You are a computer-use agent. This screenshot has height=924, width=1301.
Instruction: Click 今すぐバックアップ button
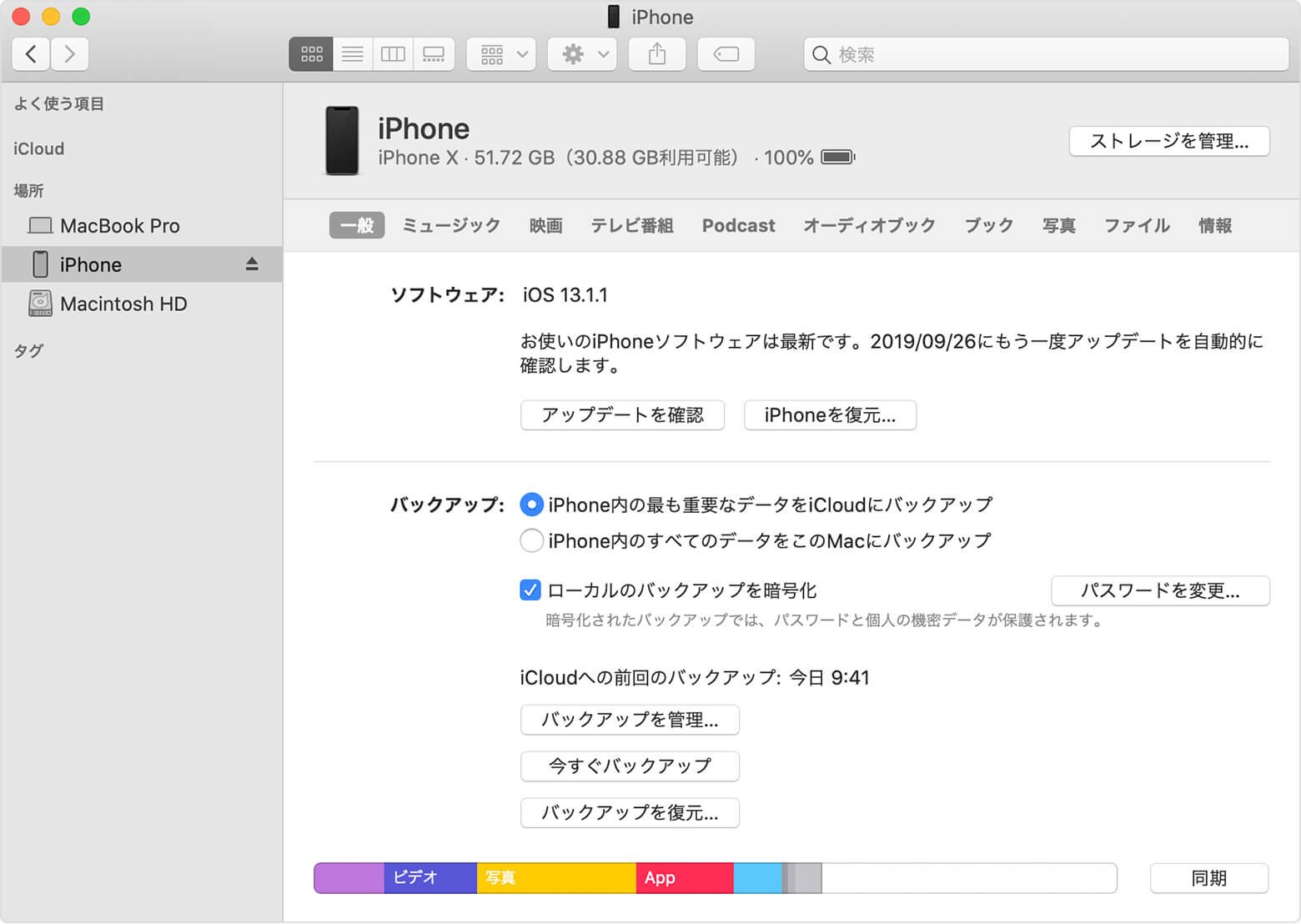(630, 766)
